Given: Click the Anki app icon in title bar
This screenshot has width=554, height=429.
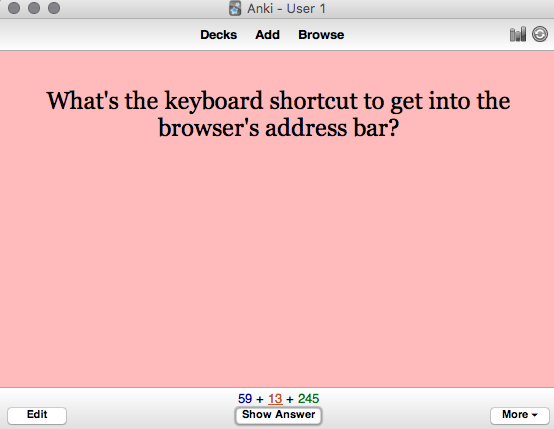Looking at the screenshot, I should click(235, 8).
